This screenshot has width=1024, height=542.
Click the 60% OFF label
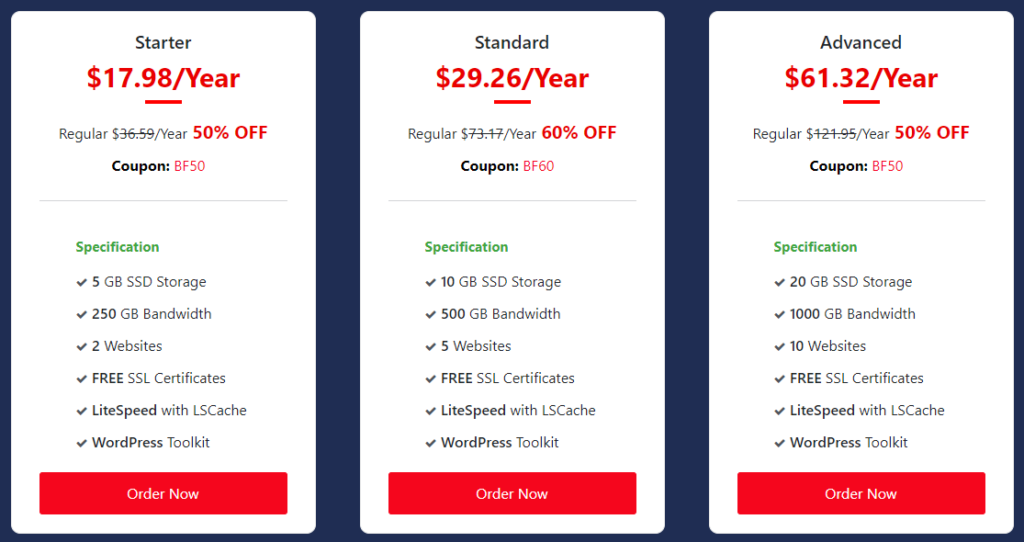click(579, 133)
